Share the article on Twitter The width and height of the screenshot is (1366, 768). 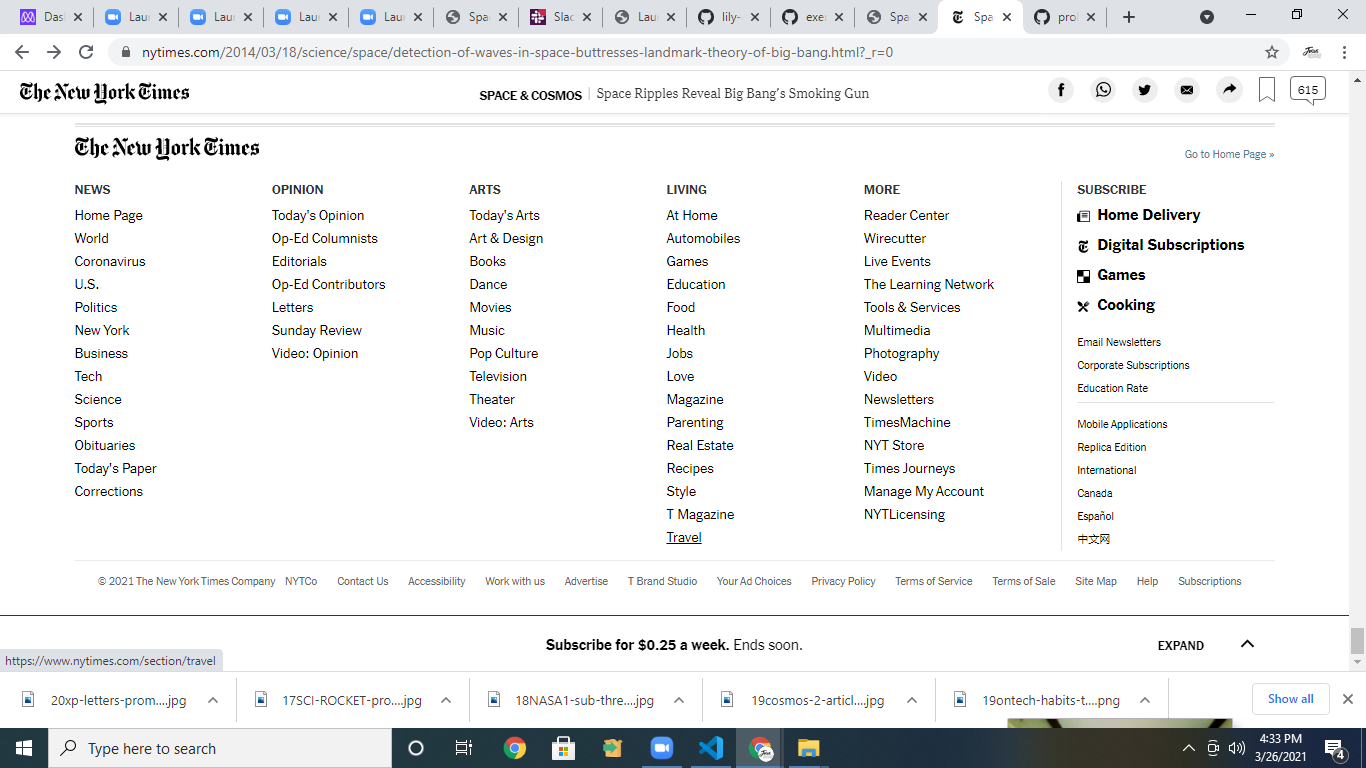(x=1145, y=89)
